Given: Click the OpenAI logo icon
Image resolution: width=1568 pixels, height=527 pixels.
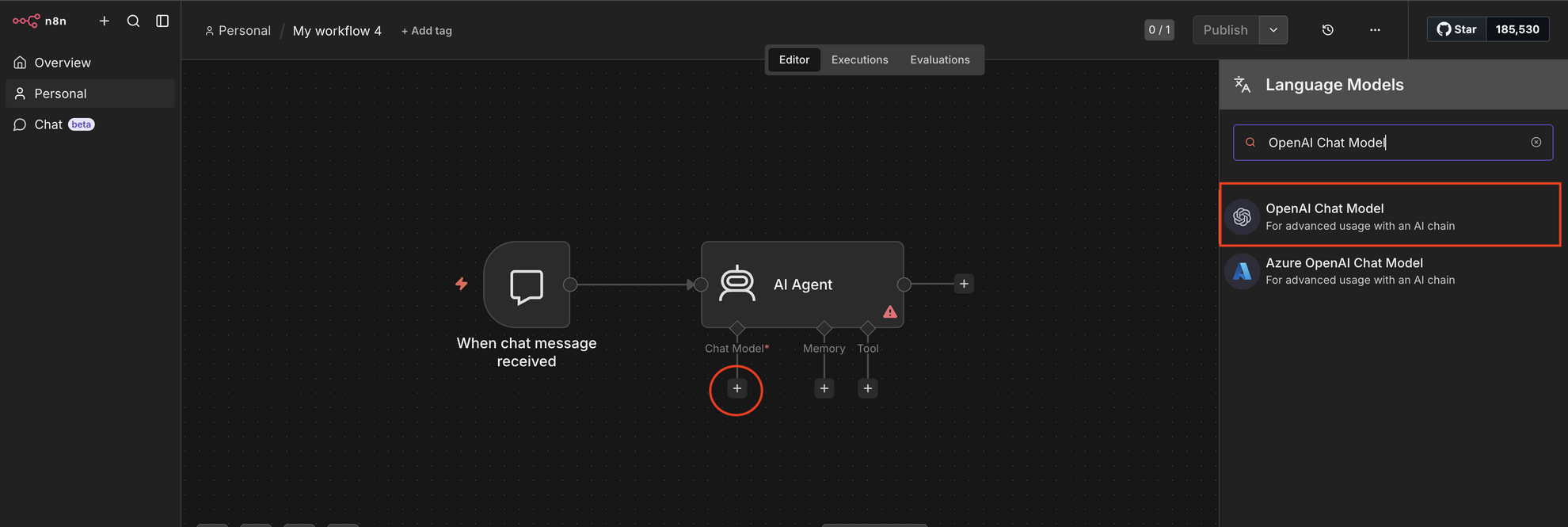Looking at the screenshot, I should coord(1243,216).
